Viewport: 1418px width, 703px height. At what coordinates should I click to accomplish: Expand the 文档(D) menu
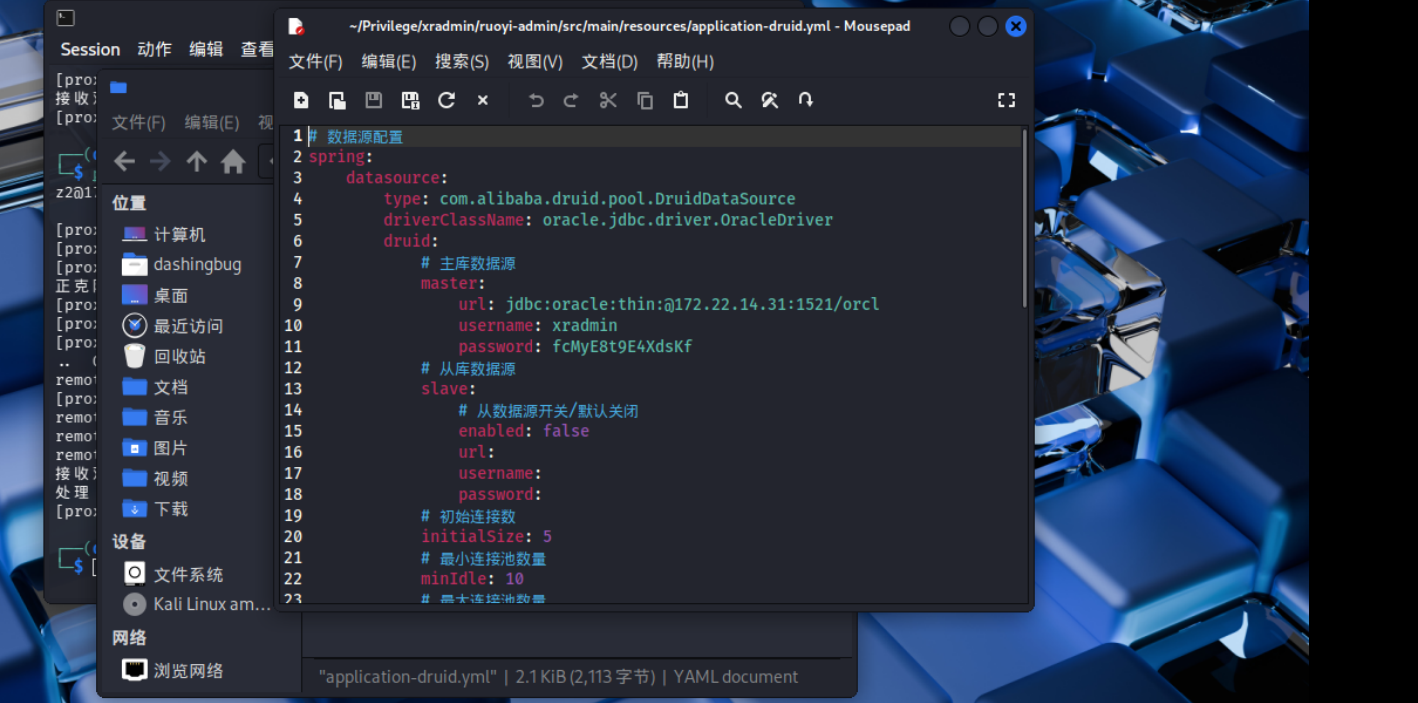609,62
